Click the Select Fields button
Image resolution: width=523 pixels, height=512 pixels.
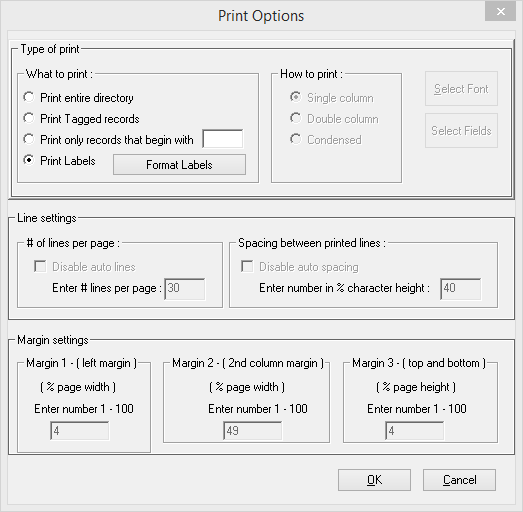click(x=461, y=130)
